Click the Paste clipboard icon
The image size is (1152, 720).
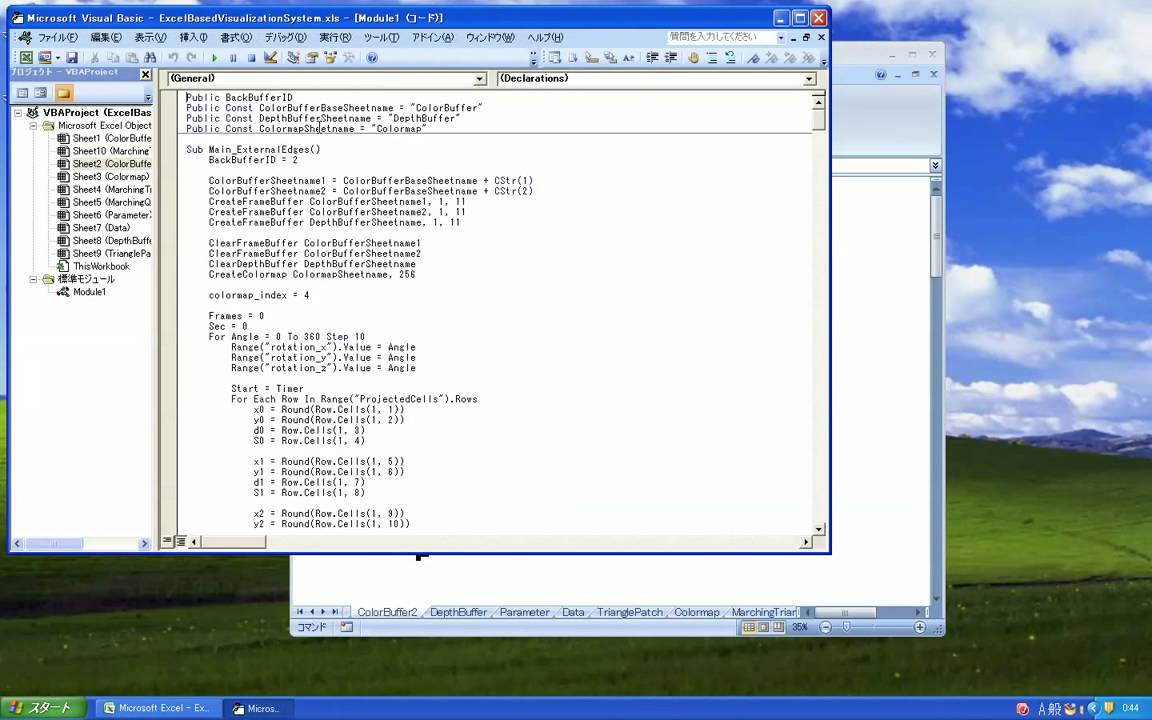(132, 57)
